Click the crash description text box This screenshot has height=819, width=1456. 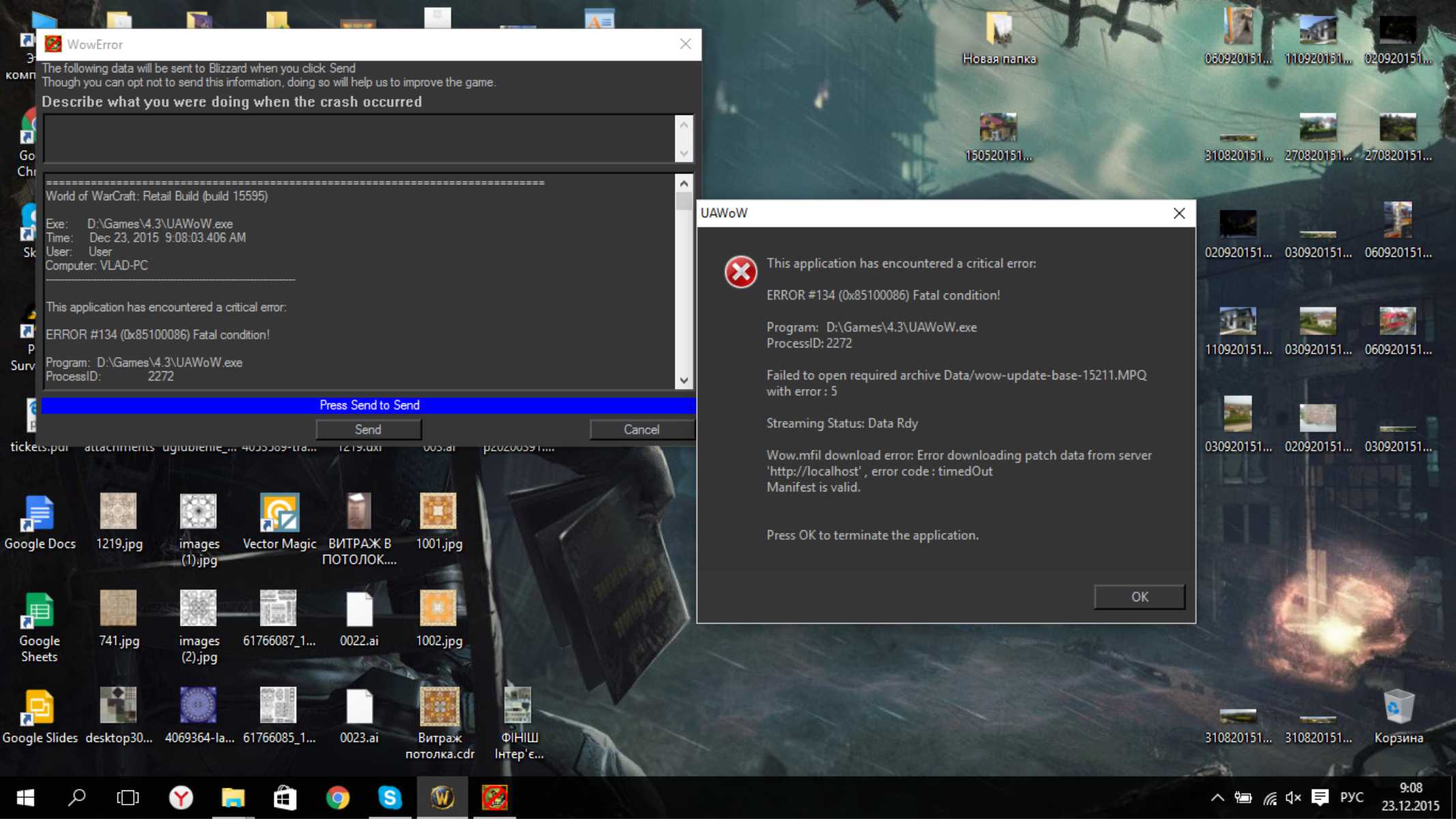coord(359,139)
